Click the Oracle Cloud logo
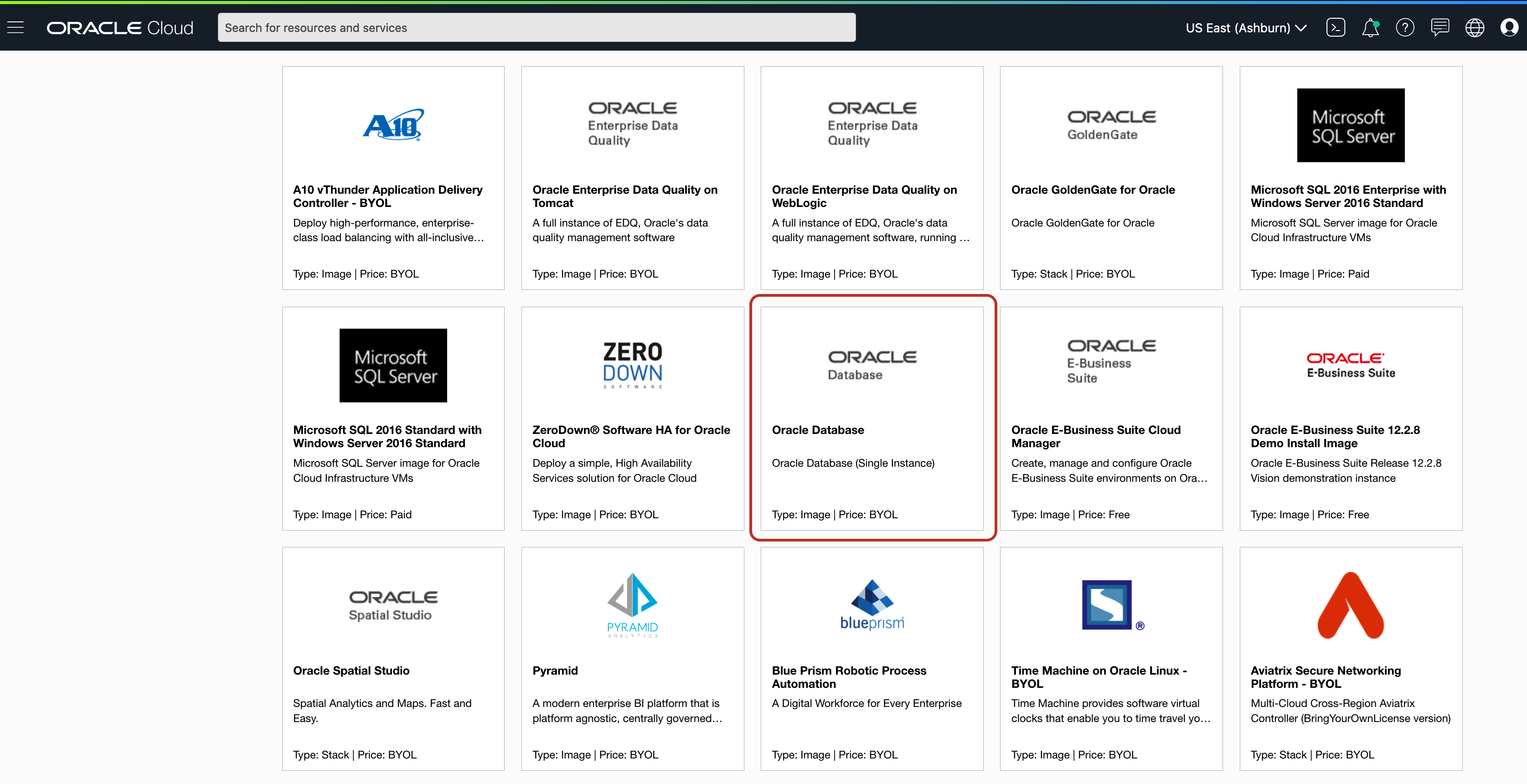1527x784 pixels. 120,28
